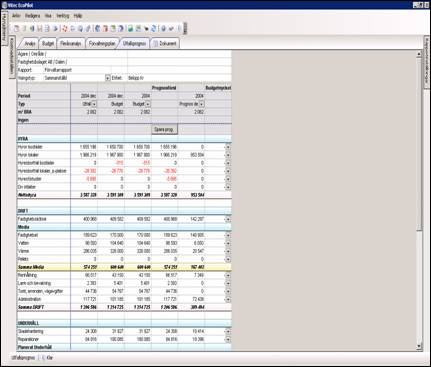Switch to the Dokument tab

point(165,44)
